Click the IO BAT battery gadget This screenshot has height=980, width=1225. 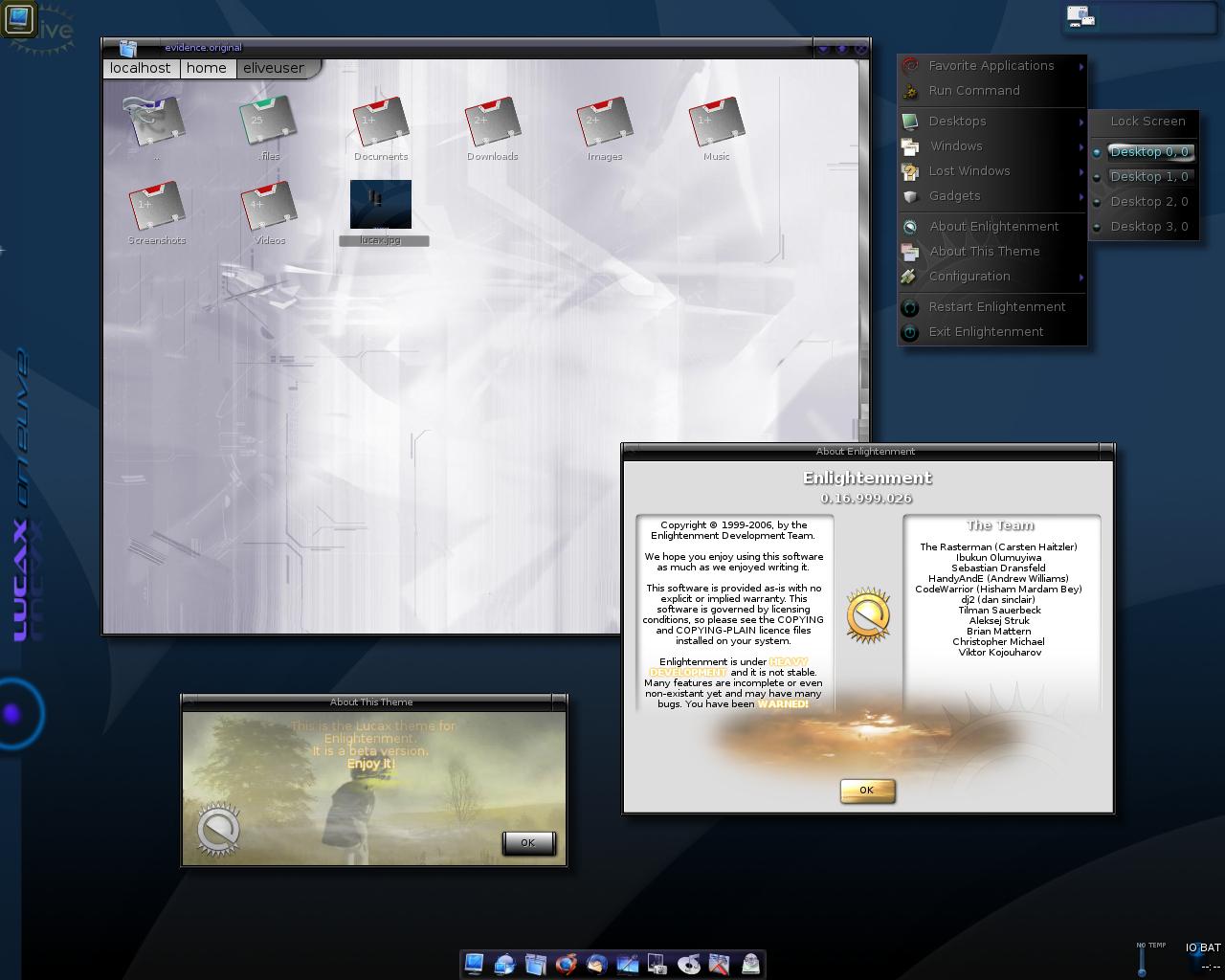tap(1203, 955)
